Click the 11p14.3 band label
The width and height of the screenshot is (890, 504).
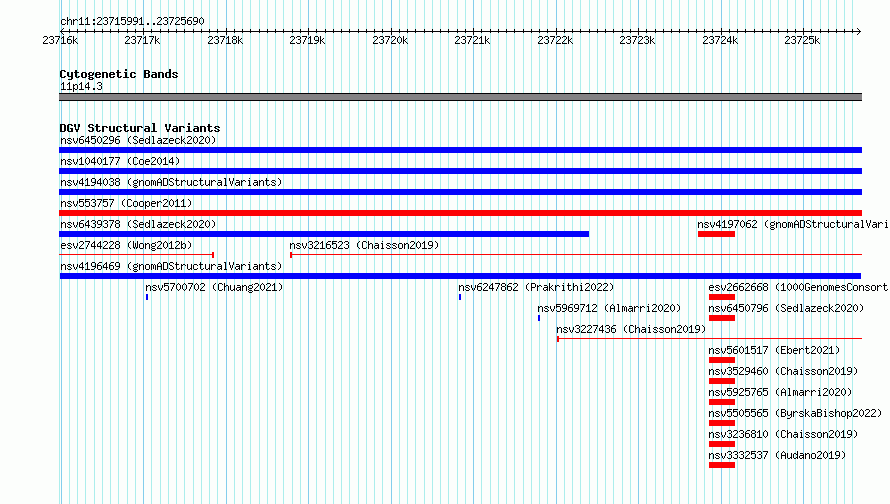tap(81, 86)
